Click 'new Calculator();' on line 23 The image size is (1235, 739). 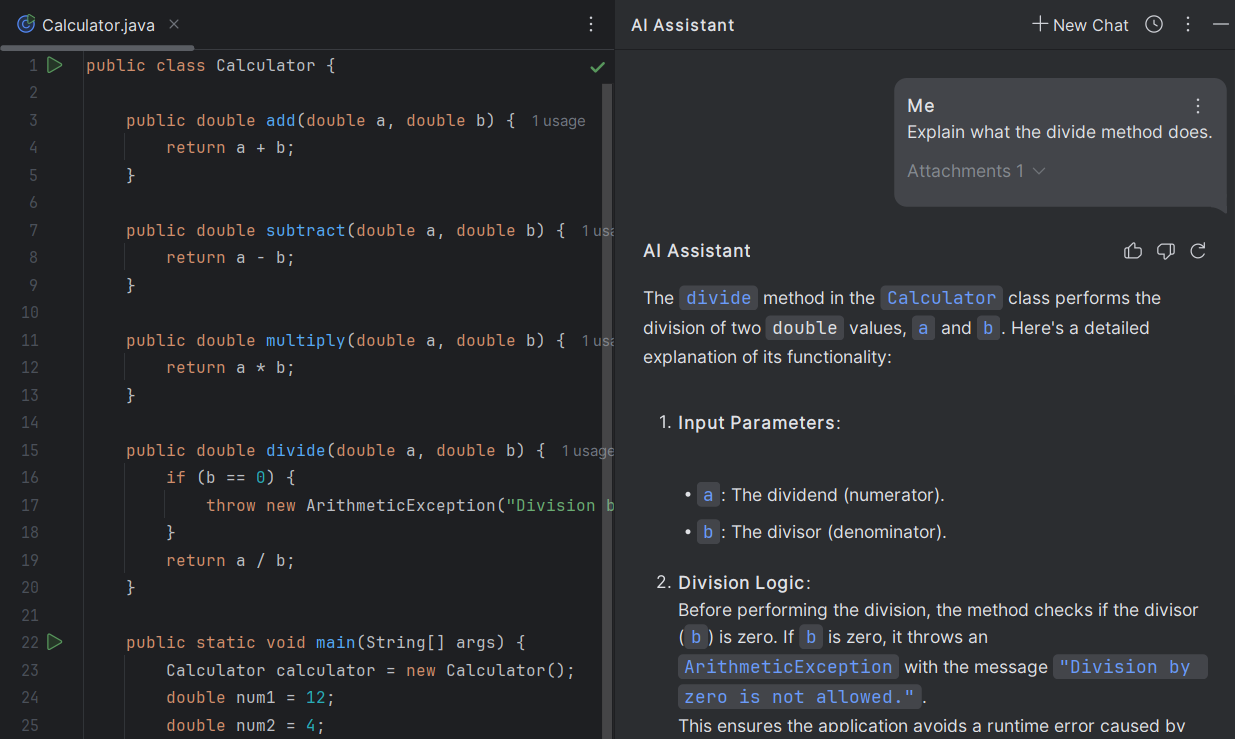tap(490, 670)
